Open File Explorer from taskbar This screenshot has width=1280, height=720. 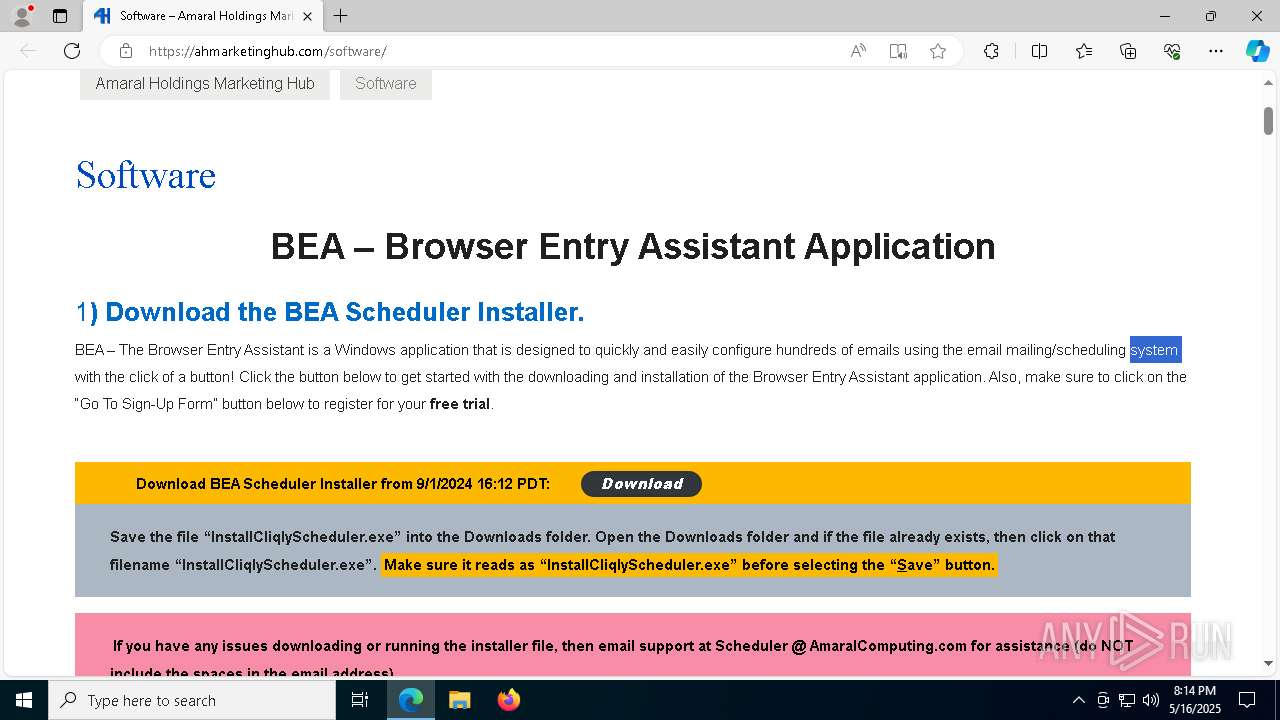coord(459,700)
